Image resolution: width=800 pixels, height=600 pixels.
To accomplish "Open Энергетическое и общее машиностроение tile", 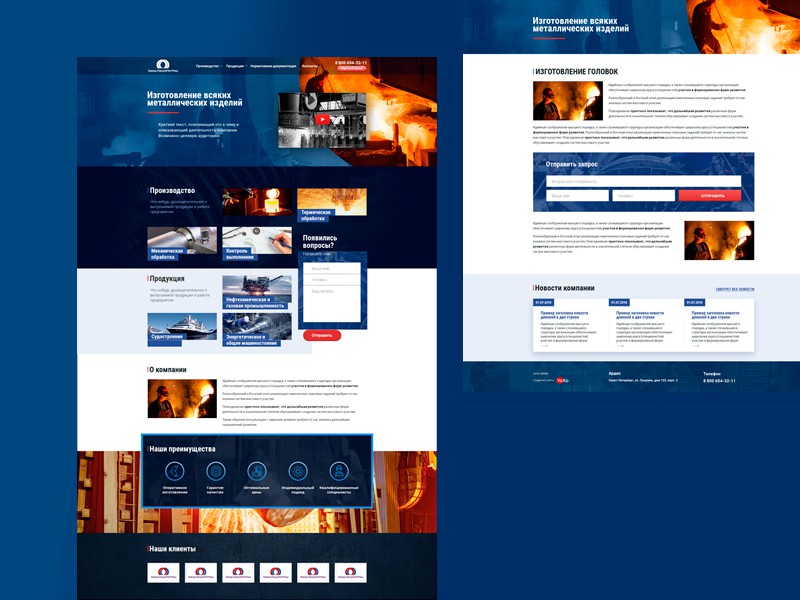I will coord(257,330).
